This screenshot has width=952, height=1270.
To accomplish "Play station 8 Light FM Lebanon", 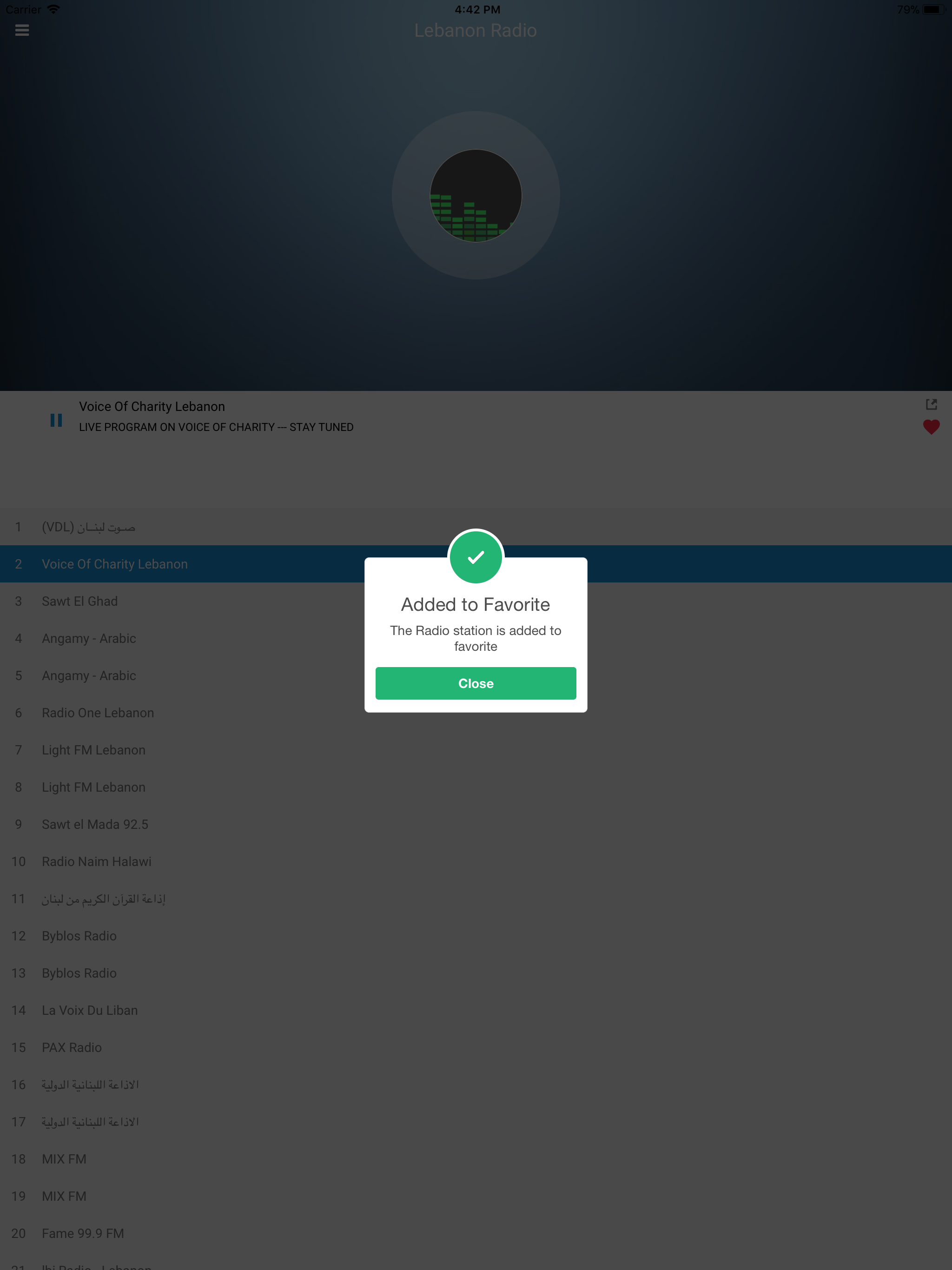I will point(476,787).
